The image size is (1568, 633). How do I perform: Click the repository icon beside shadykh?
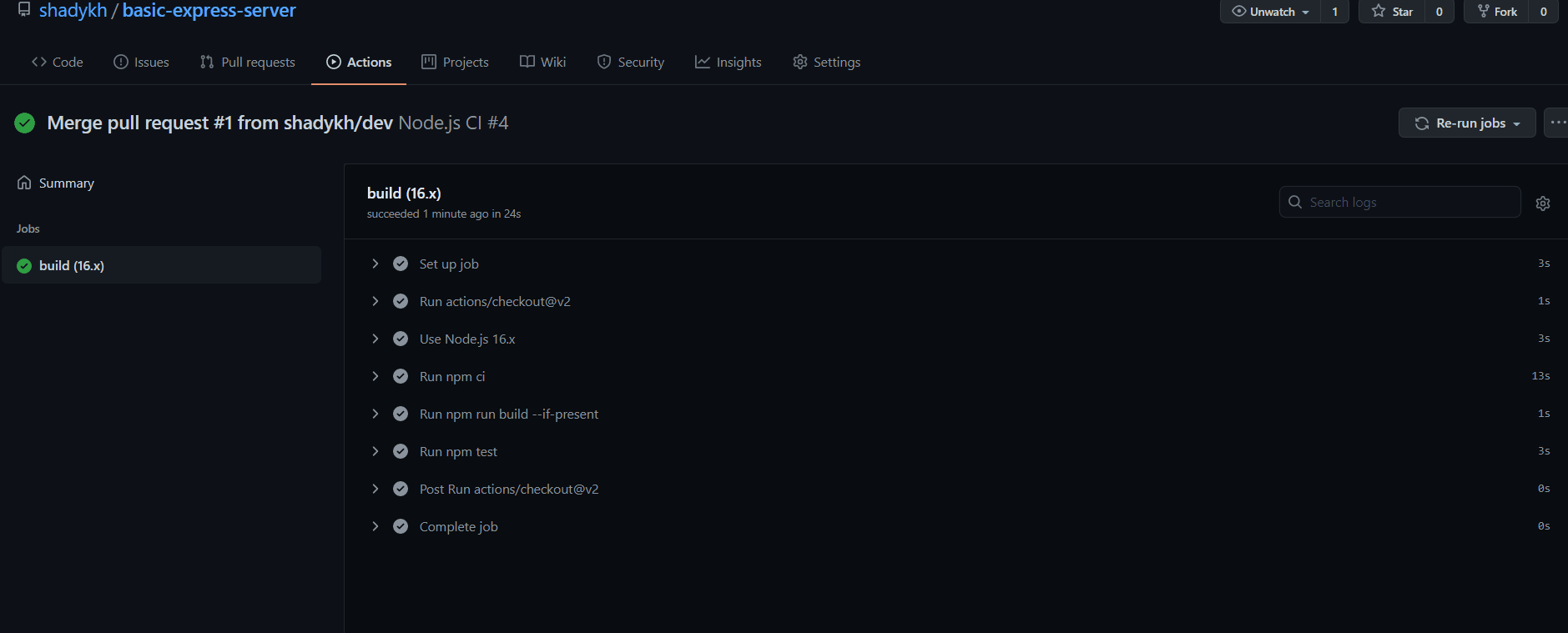click(24, 10)
